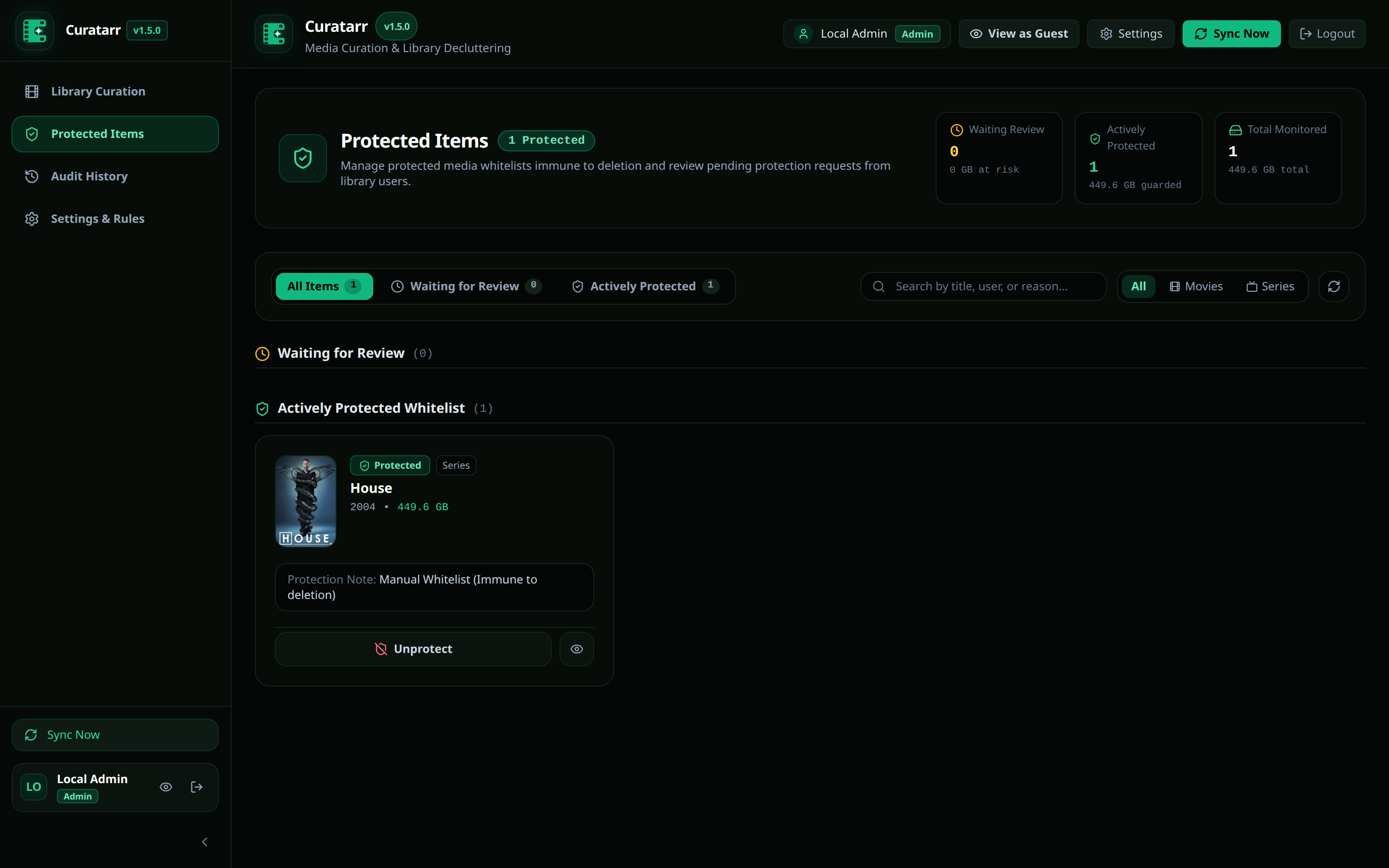Open the House poster thumbnail
This screenshot has height=868, width=1389.
[306, 501]
